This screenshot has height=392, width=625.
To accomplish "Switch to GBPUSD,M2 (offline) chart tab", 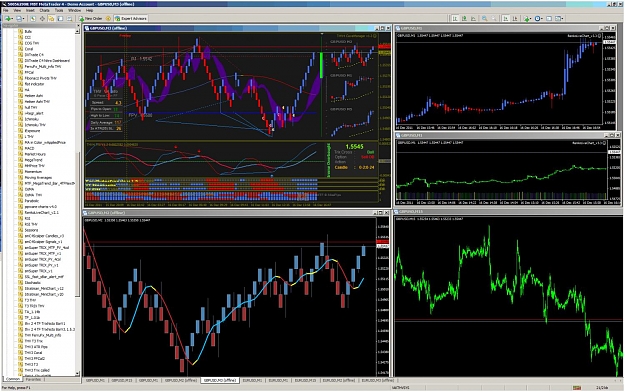I will 181,381.
